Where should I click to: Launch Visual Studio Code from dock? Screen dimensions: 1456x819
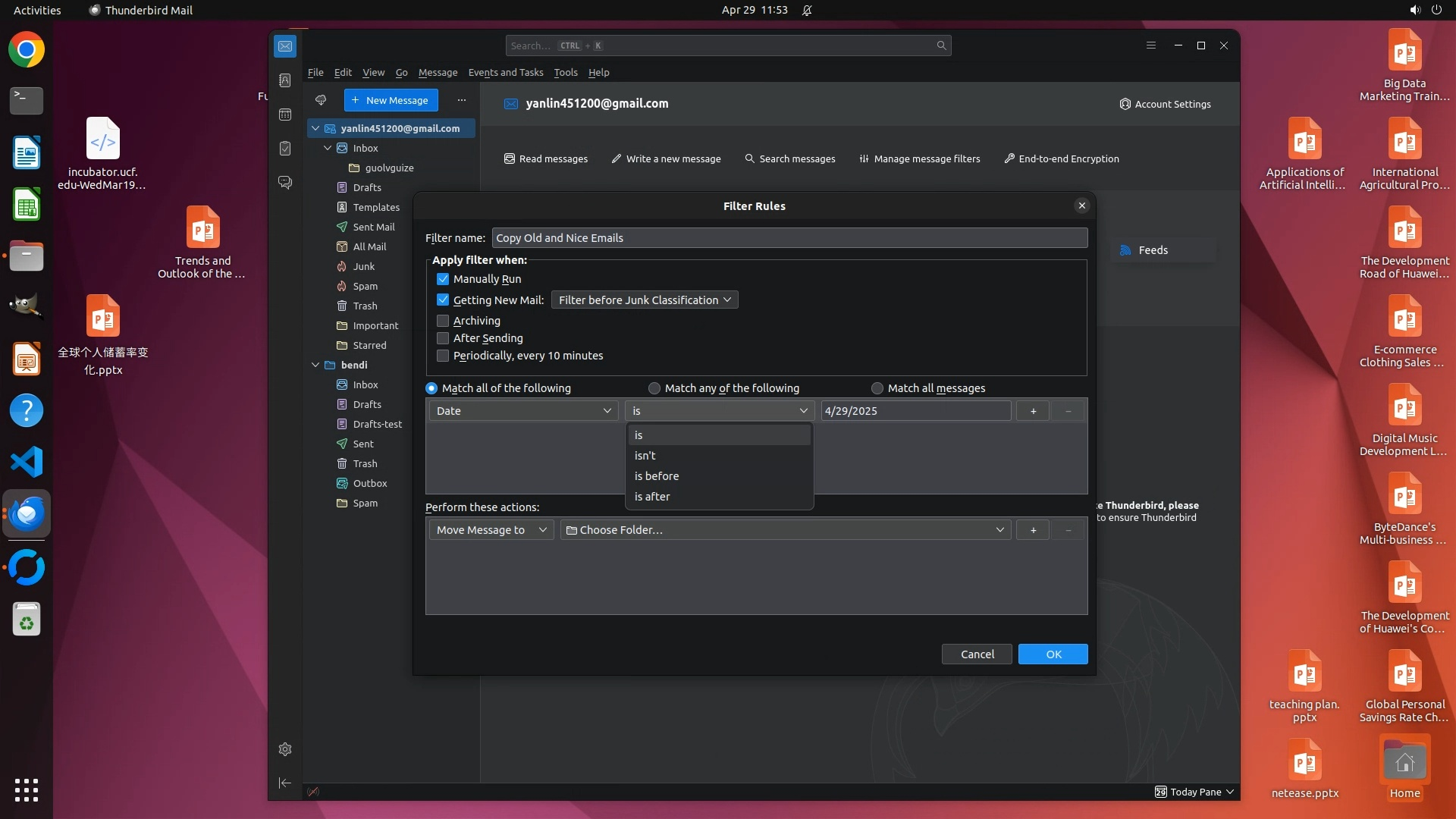click(x=27, y=462)
